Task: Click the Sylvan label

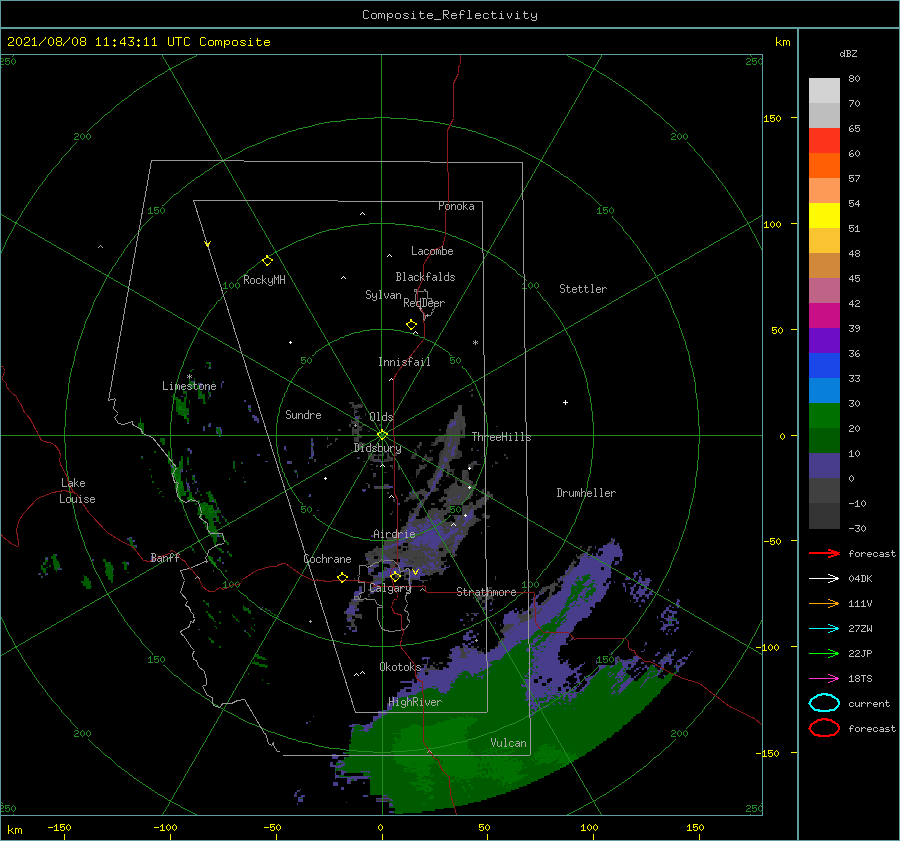Action: [383, 295]
